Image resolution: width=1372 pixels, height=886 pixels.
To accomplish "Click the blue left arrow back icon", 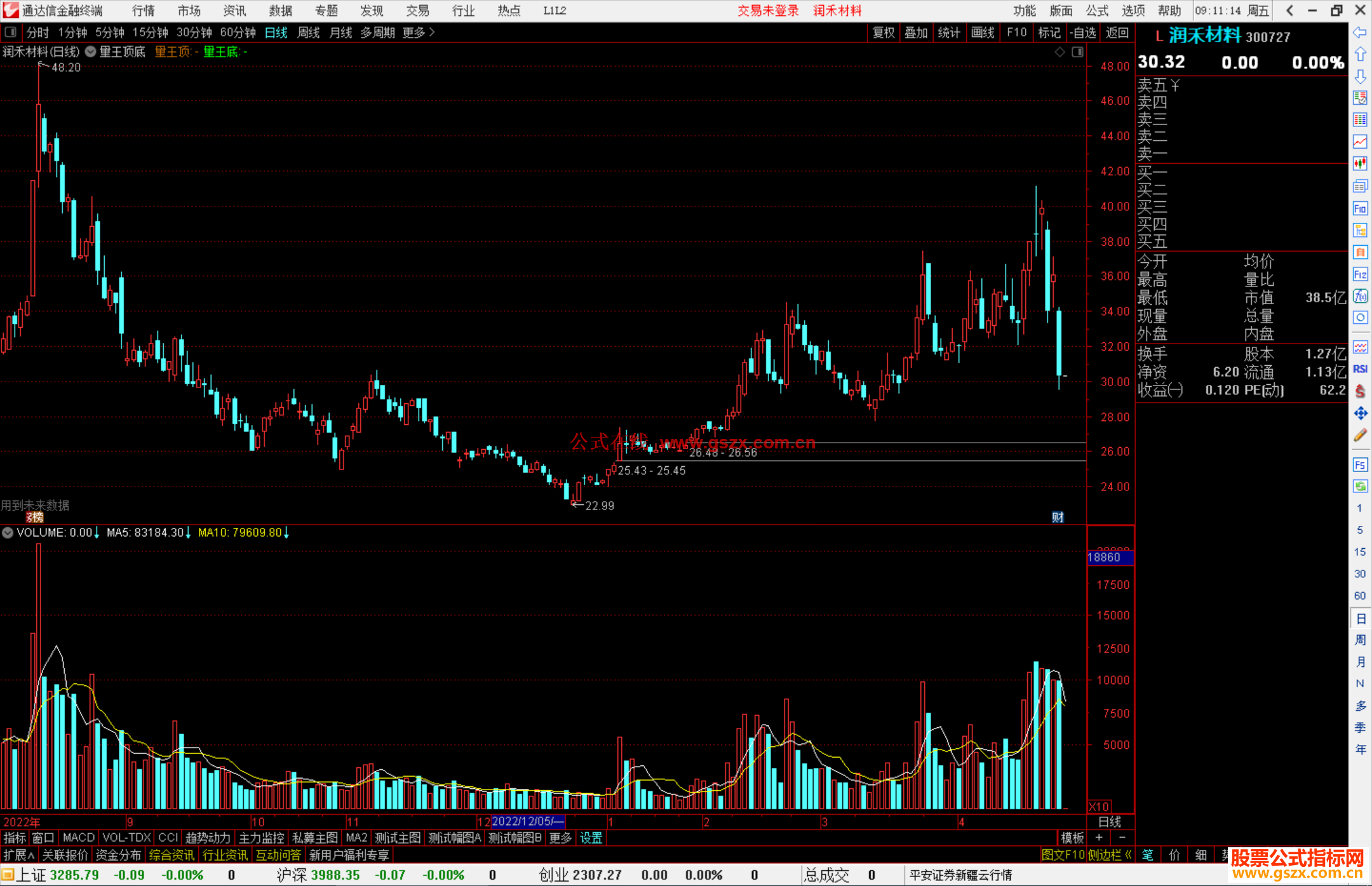I will pos(1360,32).
